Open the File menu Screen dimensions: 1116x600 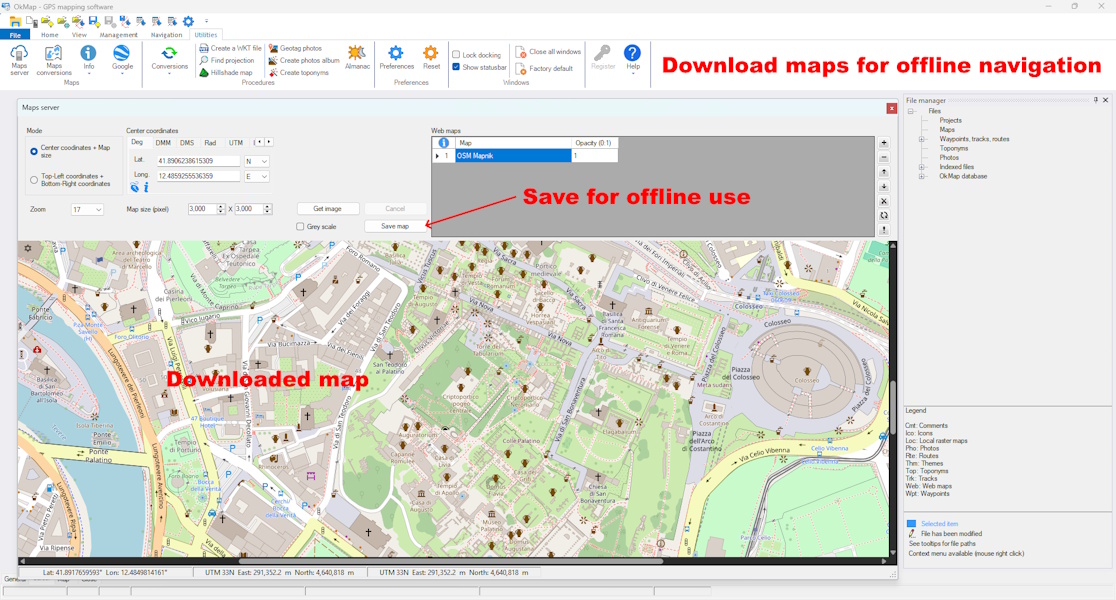[x=15, y=35]
